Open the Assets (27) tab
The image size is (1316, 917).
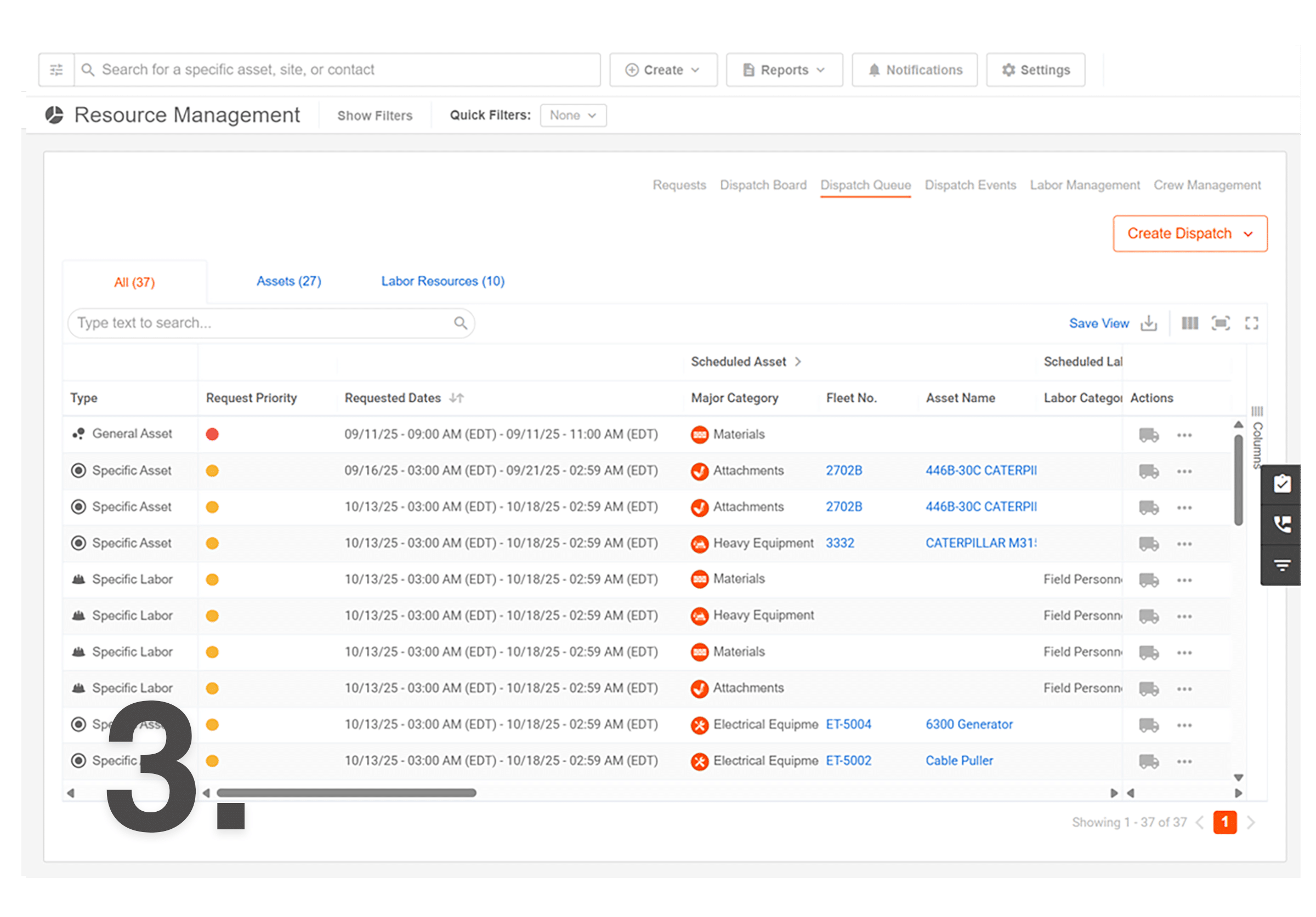coord(289,281)
